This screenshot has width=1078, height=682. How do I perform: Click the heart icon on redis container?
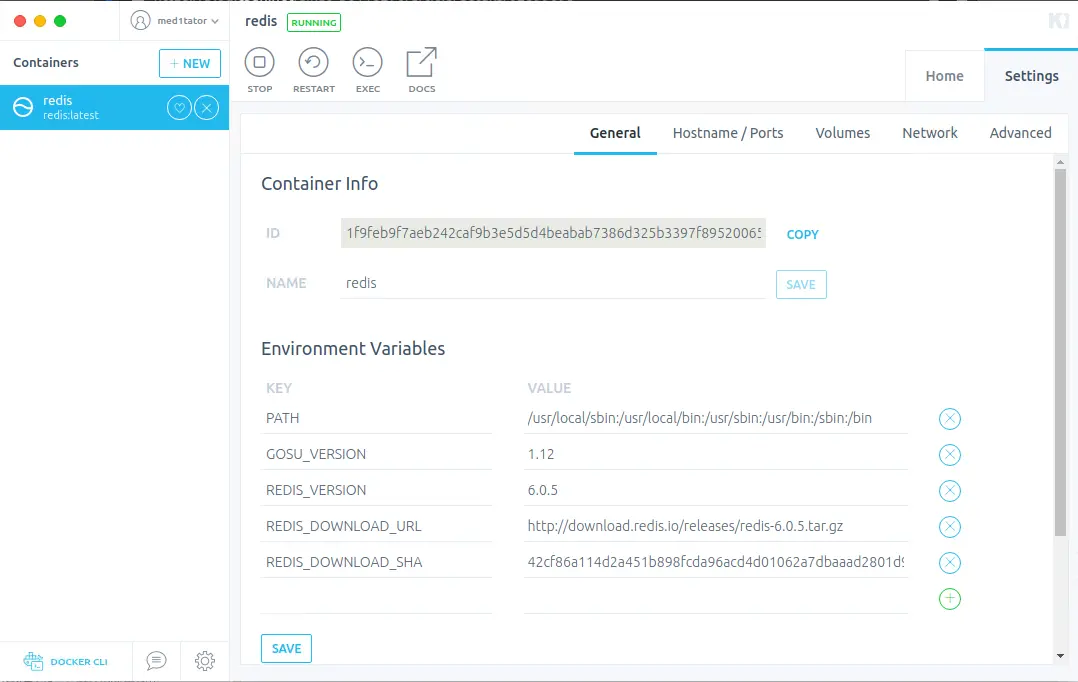click(x=179, y=108)
